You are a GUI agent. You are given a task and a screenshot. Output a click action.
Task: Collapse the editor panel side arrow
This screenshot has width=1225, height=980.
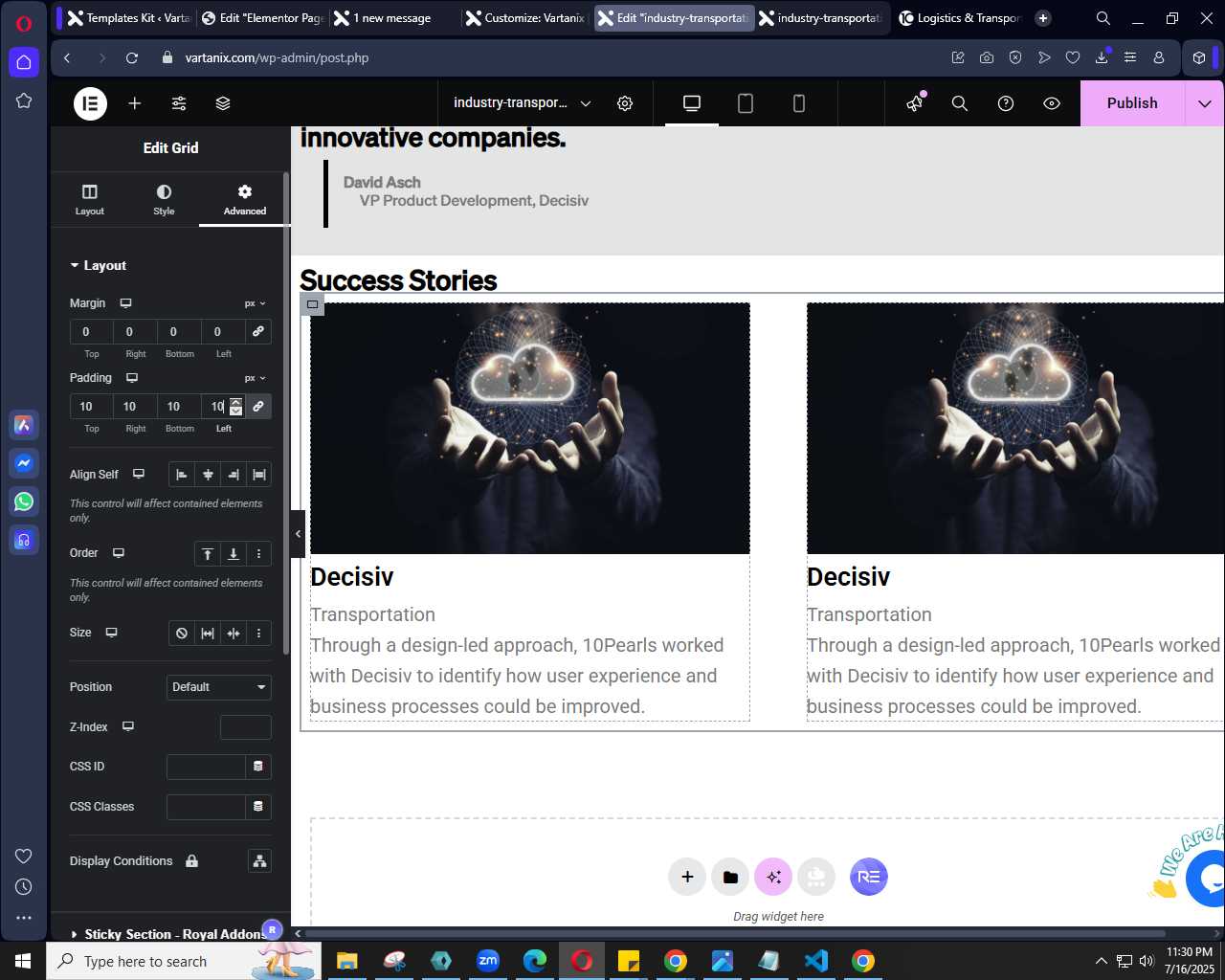[x=298, y=534]
